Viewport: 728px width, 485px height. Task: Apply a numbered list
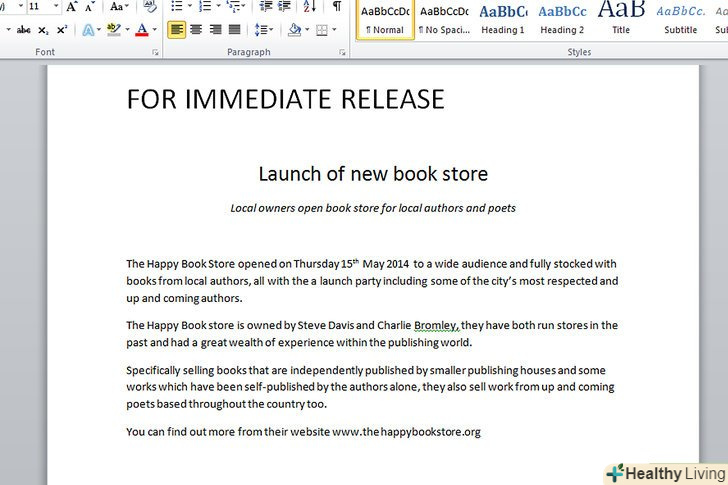[x=205, y=6]
